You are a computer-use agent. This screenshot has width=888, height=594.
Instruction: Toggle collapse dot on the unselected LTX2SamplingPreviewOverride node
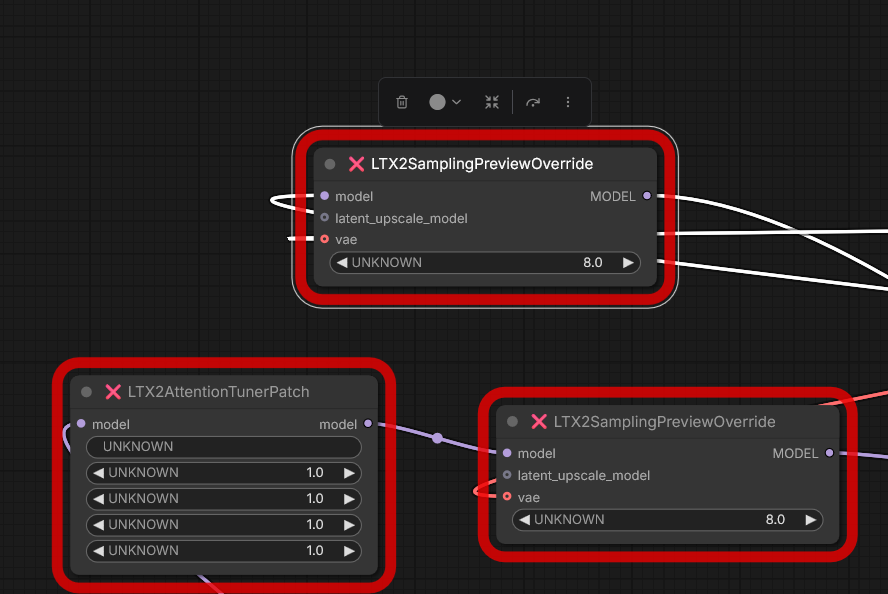pyautogui.click(x=513, y=422)
